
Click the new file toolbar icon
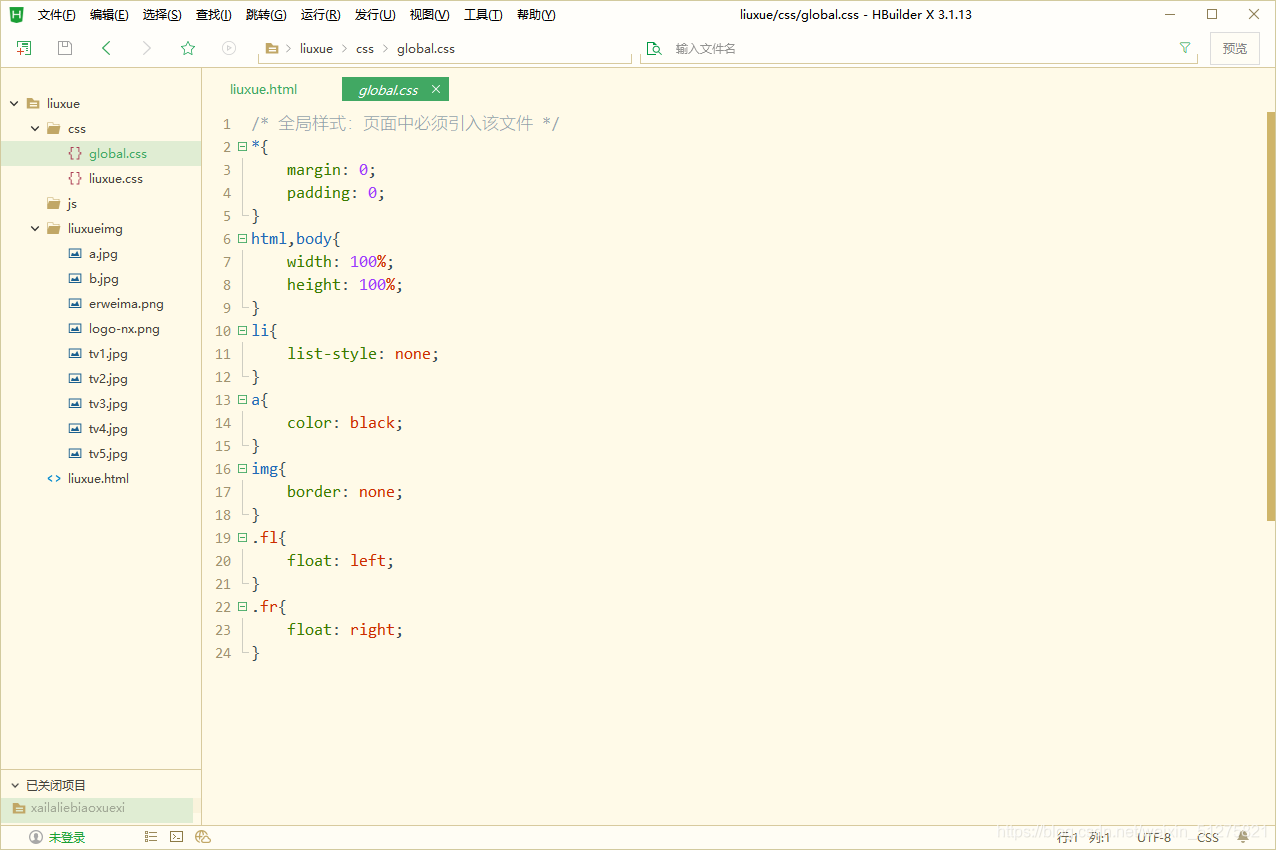pyautogui.click(x=24, y=48)
